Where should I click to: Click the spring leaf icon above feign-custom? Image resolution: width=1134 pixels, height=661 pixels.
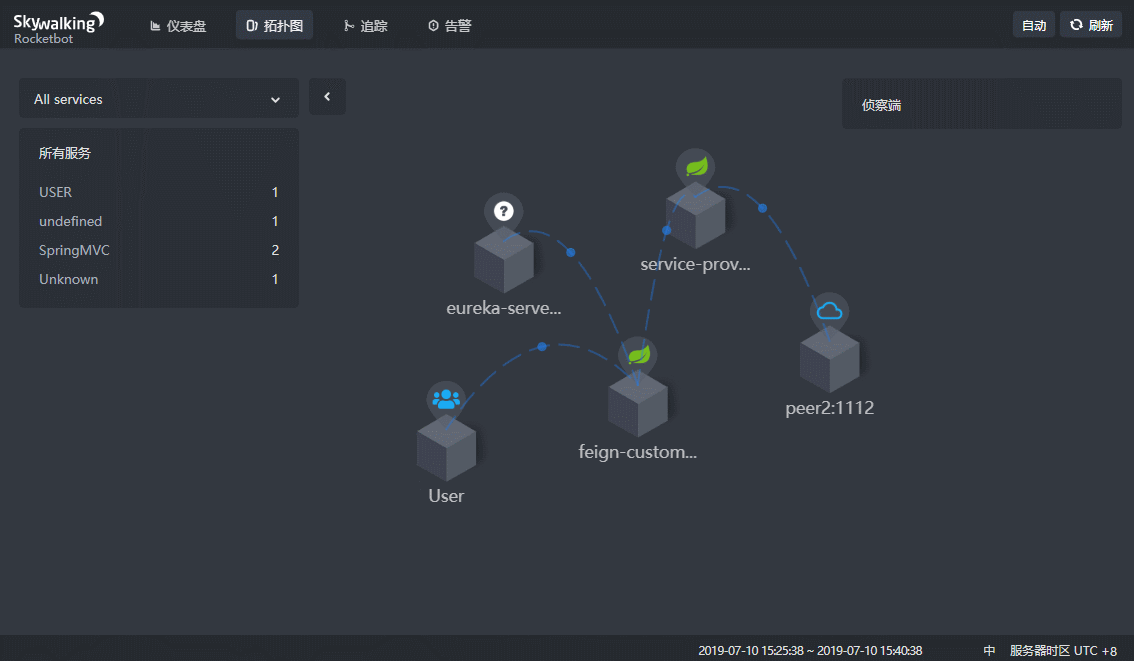pos(638,355)
